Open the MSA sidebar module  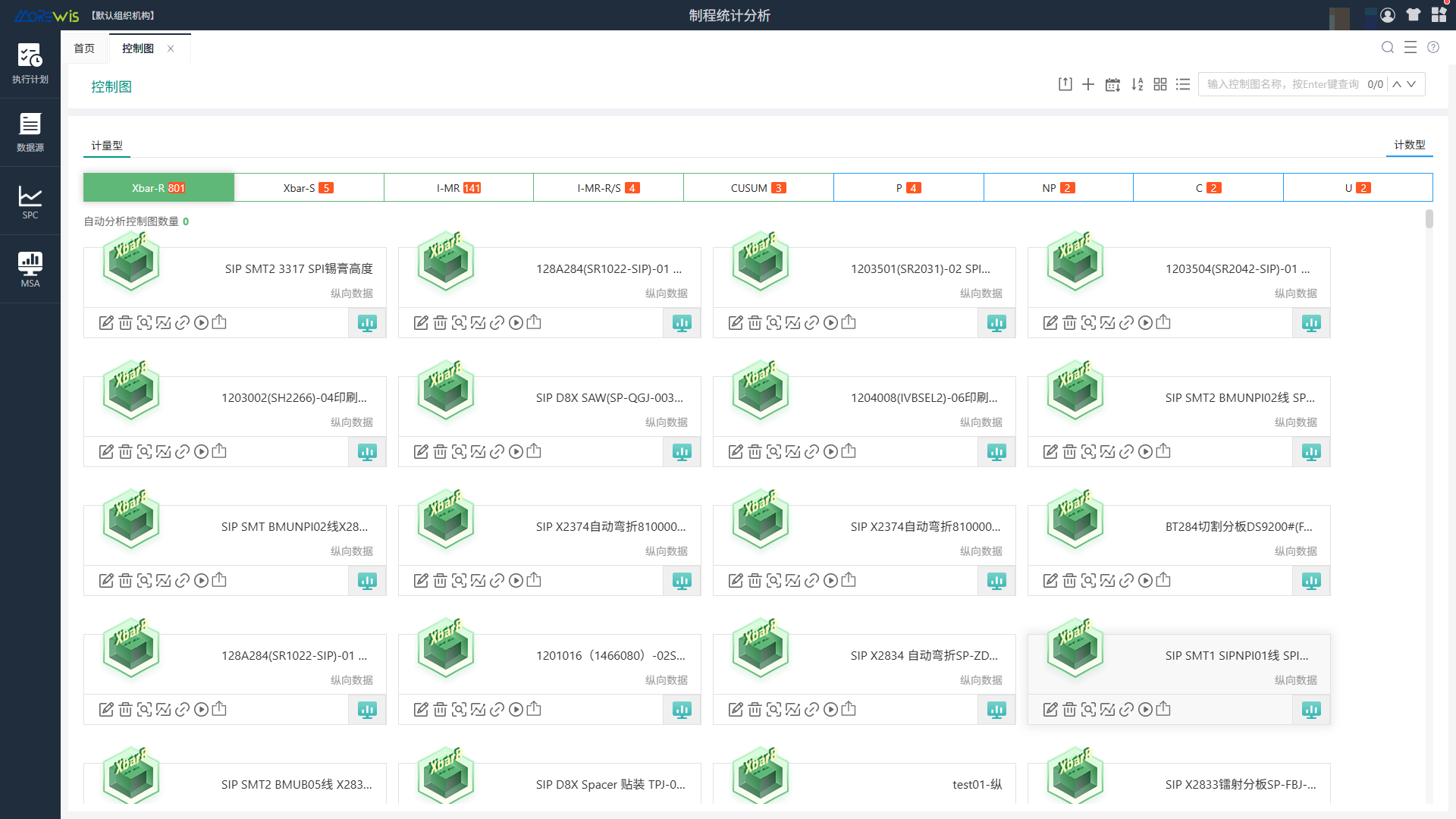point(30,270)
